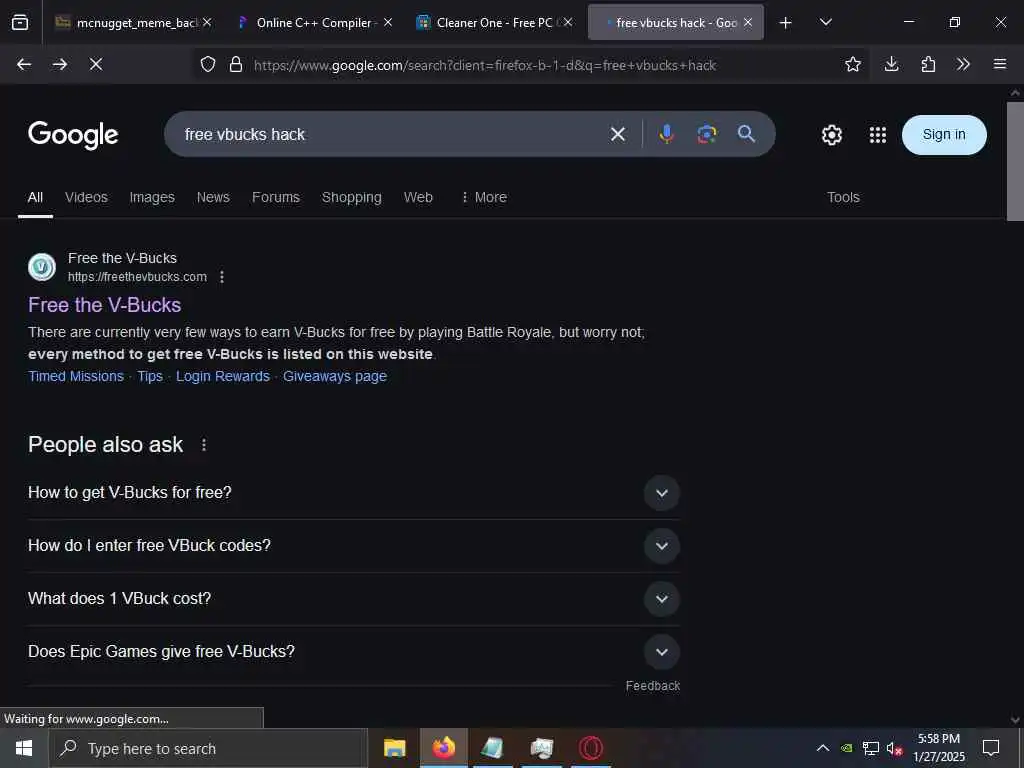Open the Timed Missions sitelink
The image size is (1024, 768).
coord(76,376)
